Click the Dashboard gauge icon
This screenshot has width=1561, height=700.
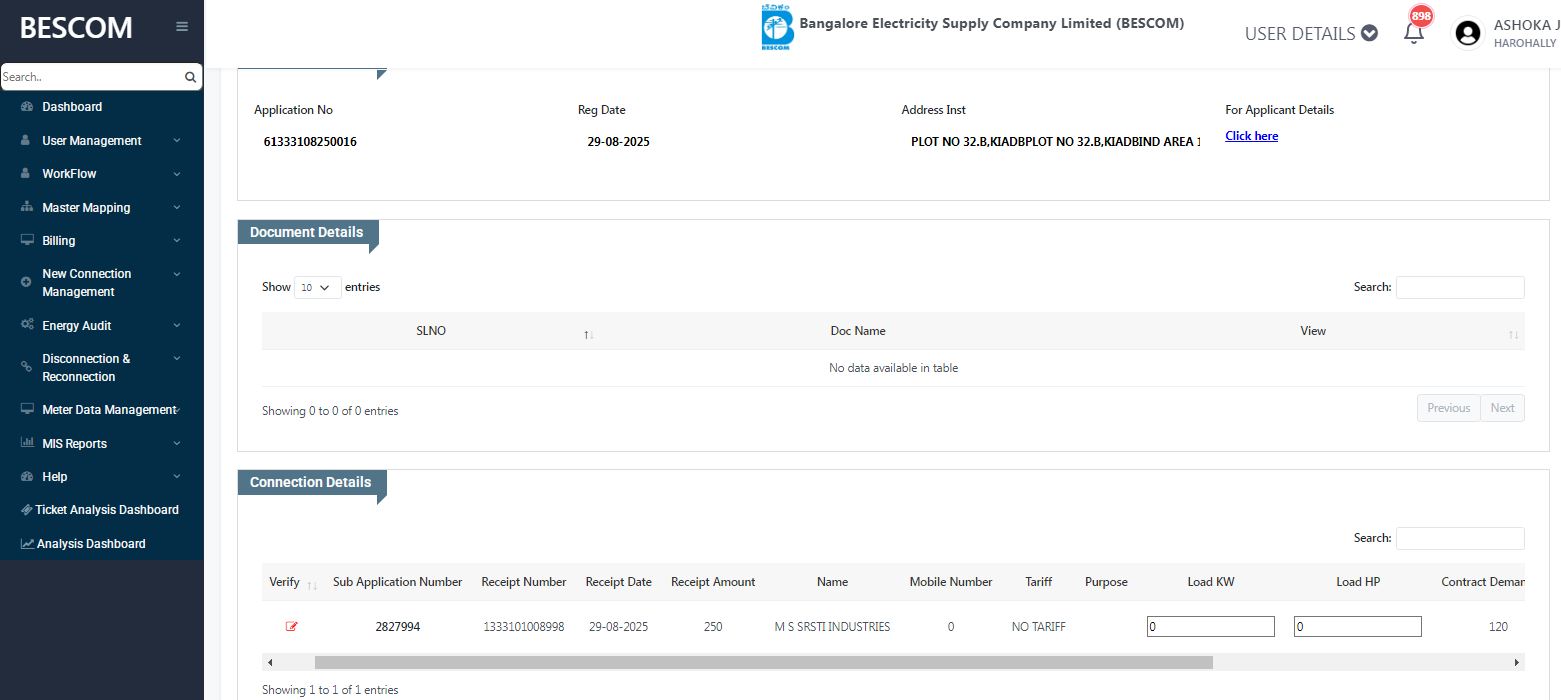pos(27,107)
